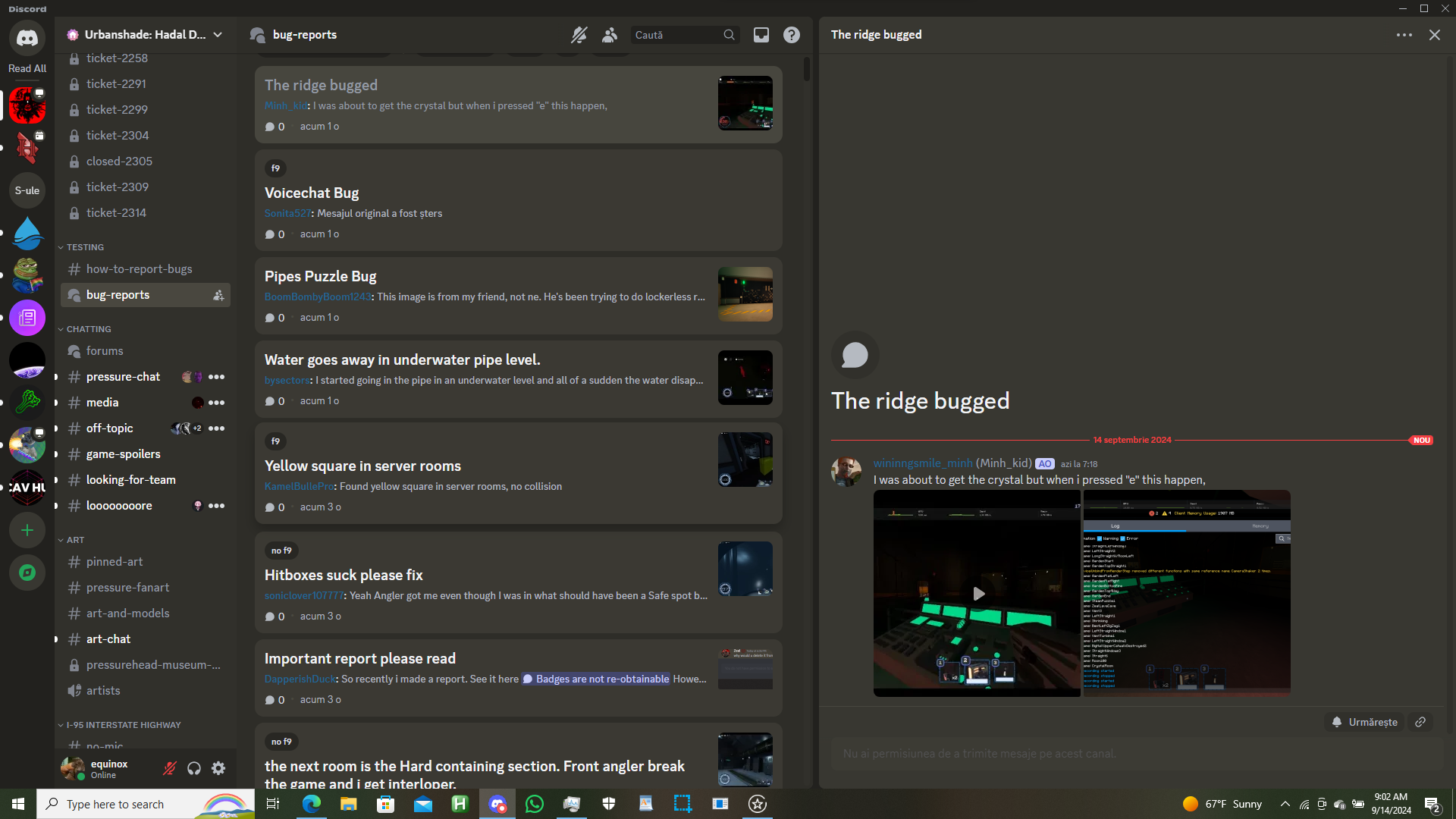The height and width of the screenshot is (819, 1456).
Task: Open thread more options ellipsis menu
Action: 1404,35
